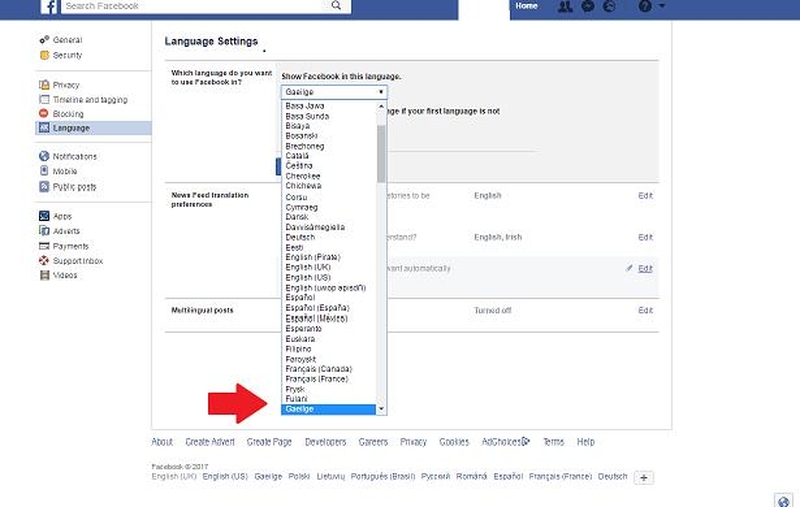Click the Create Page footer link

269,442
